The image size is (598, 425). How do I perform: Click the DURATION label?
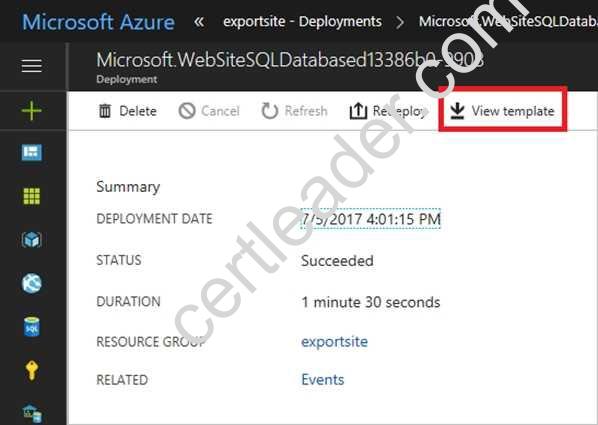coord(128,302)
